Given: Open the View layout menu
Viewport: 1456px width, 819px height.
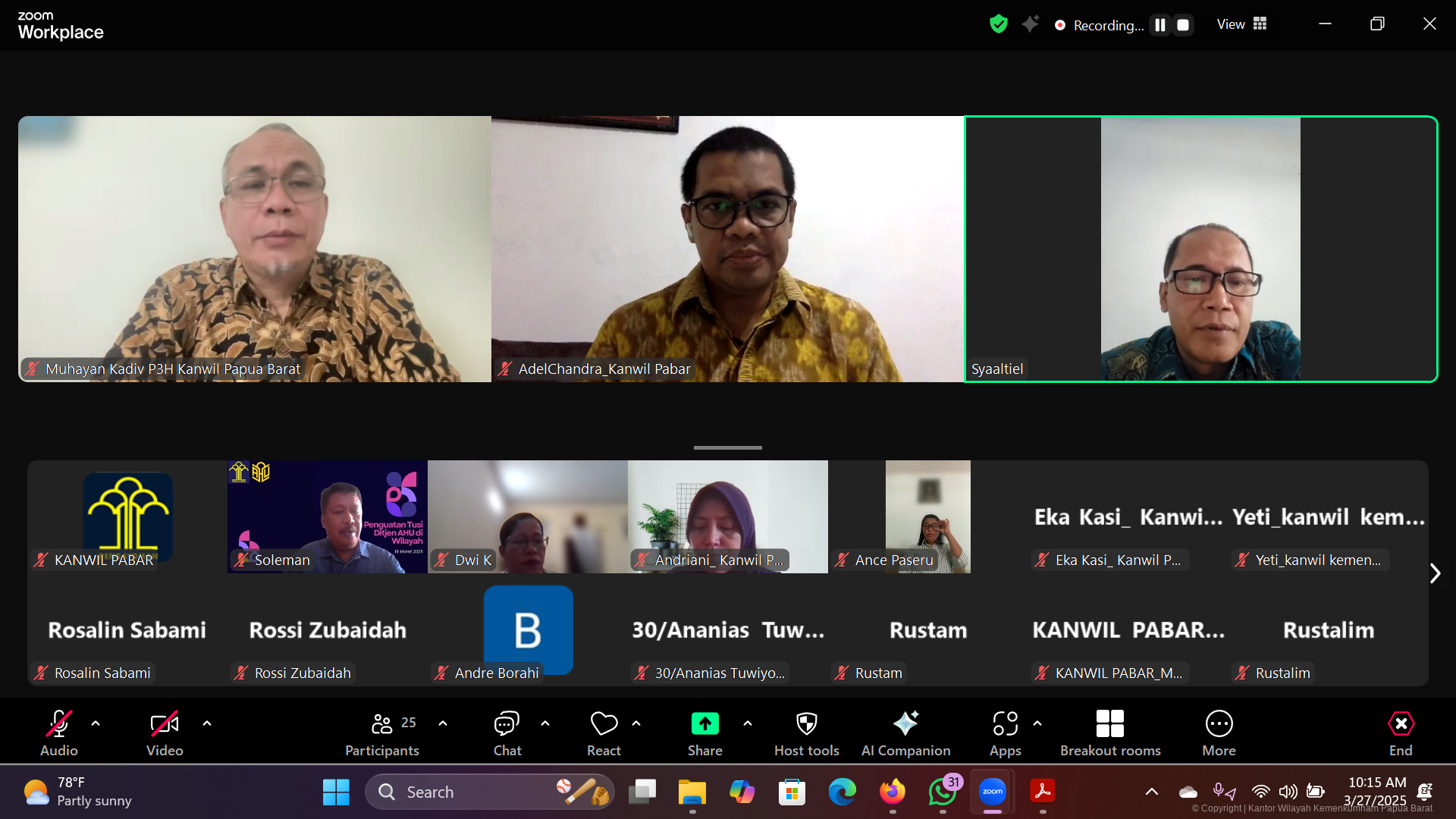Looking at the screenshot, I should [1241, 24].
